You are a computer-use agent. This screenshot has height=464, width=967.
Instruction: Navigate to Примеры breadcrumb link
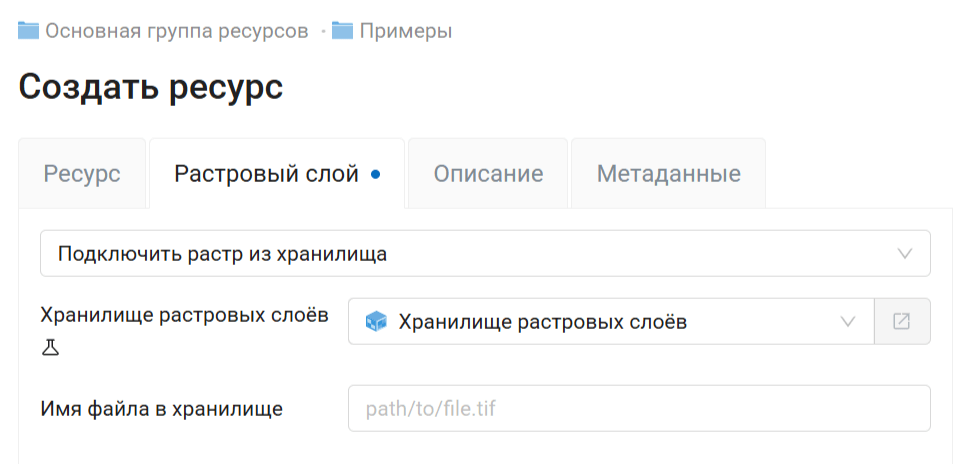pyautogui.click(x=405, y=31)
